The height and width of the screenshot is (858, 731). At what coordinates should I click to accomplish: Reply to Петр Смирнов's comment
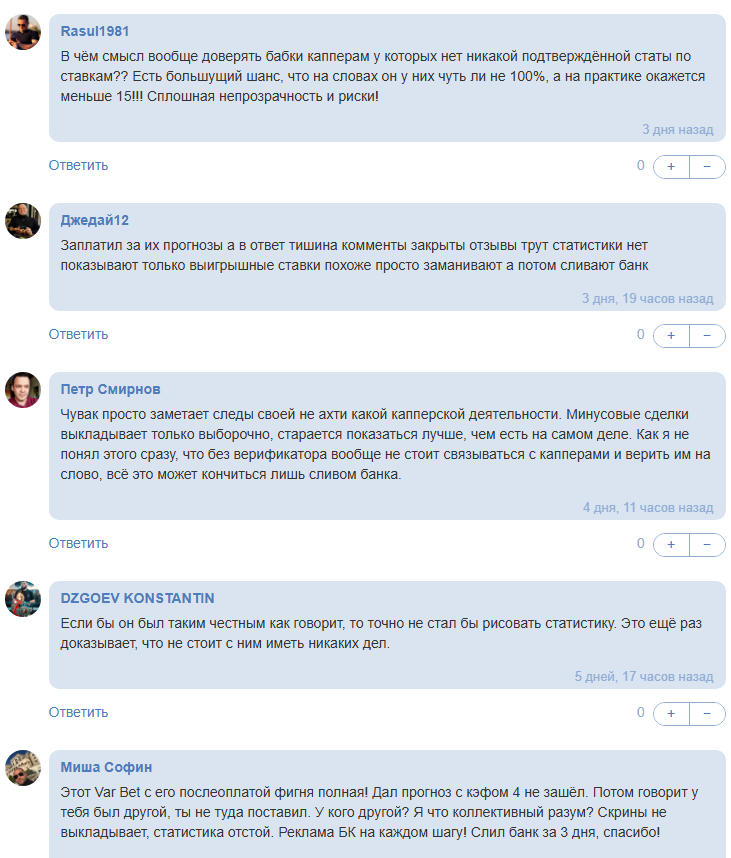(x=78, y=543)
